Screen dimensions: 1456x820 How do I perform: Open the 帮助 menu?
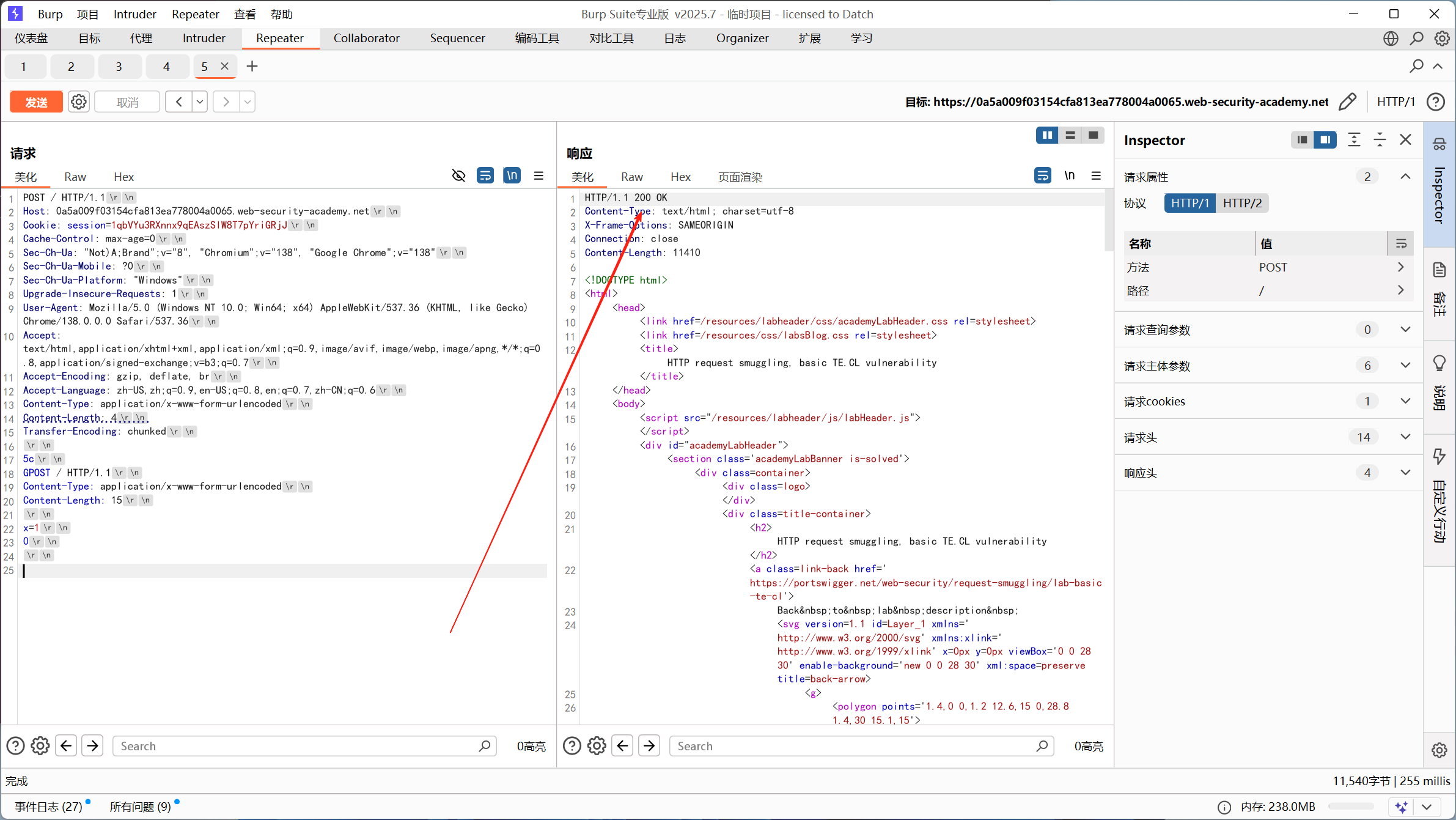(281, 13)
